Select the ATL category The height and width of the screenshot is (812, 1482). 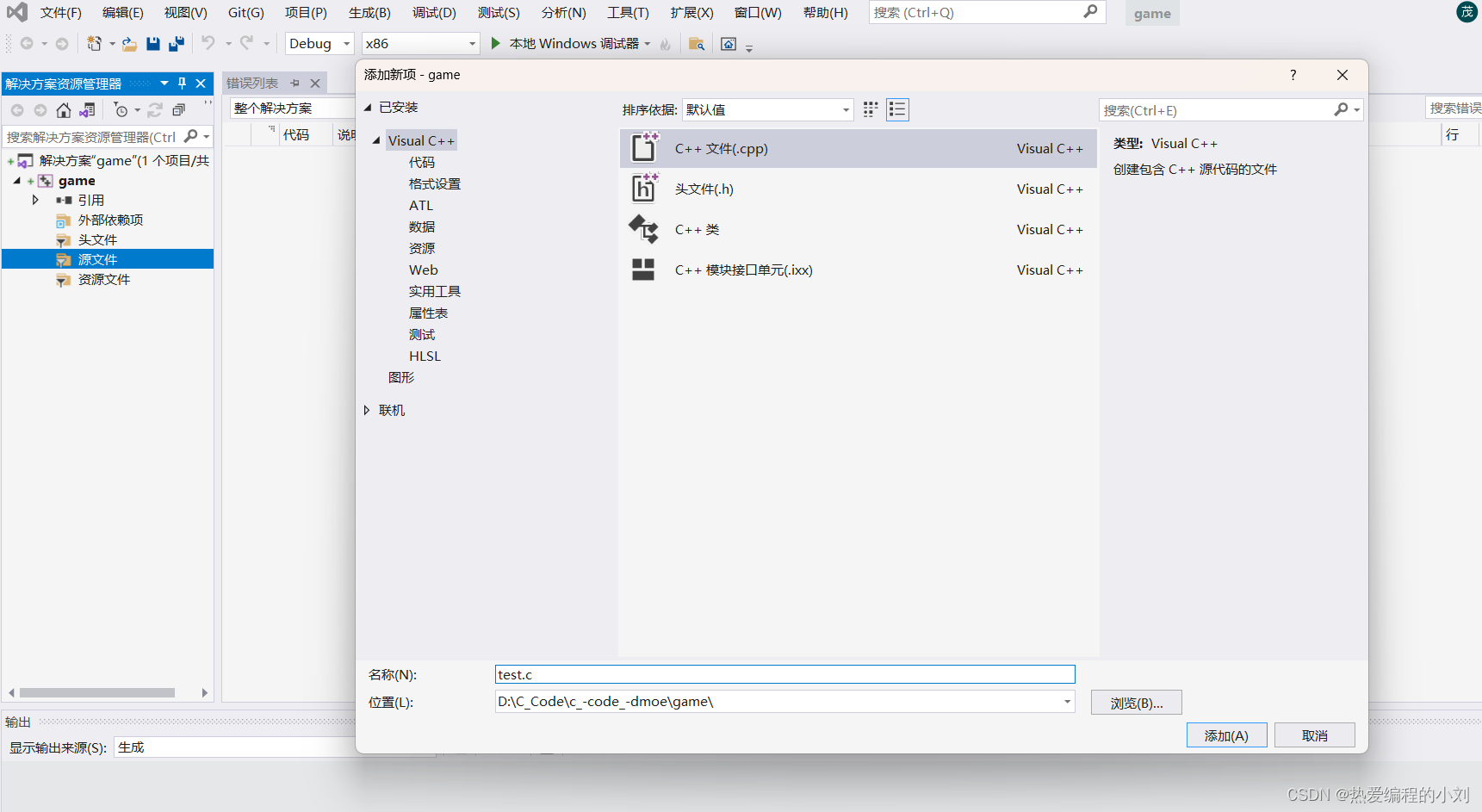(x=421, y=205)
